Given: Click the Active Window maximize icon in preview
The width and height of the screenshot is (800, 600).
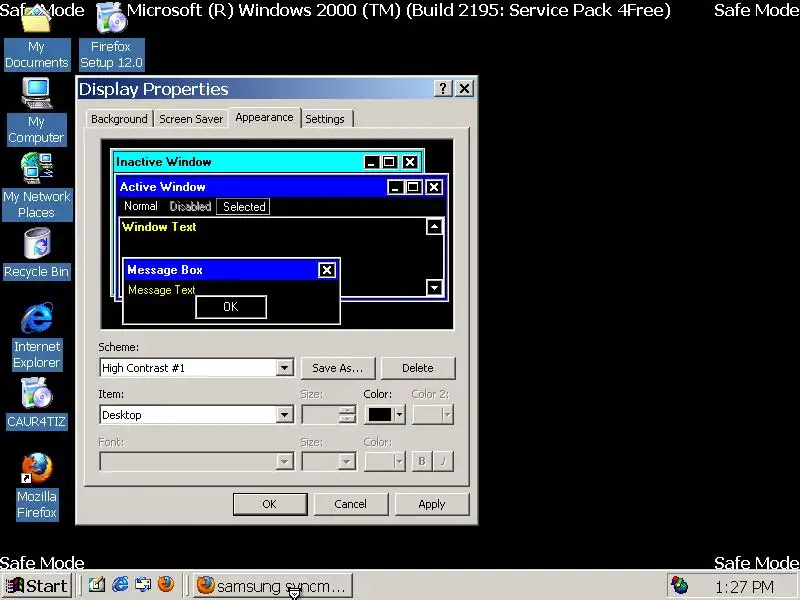Looking at the screenshot, I should click(413, 187).
